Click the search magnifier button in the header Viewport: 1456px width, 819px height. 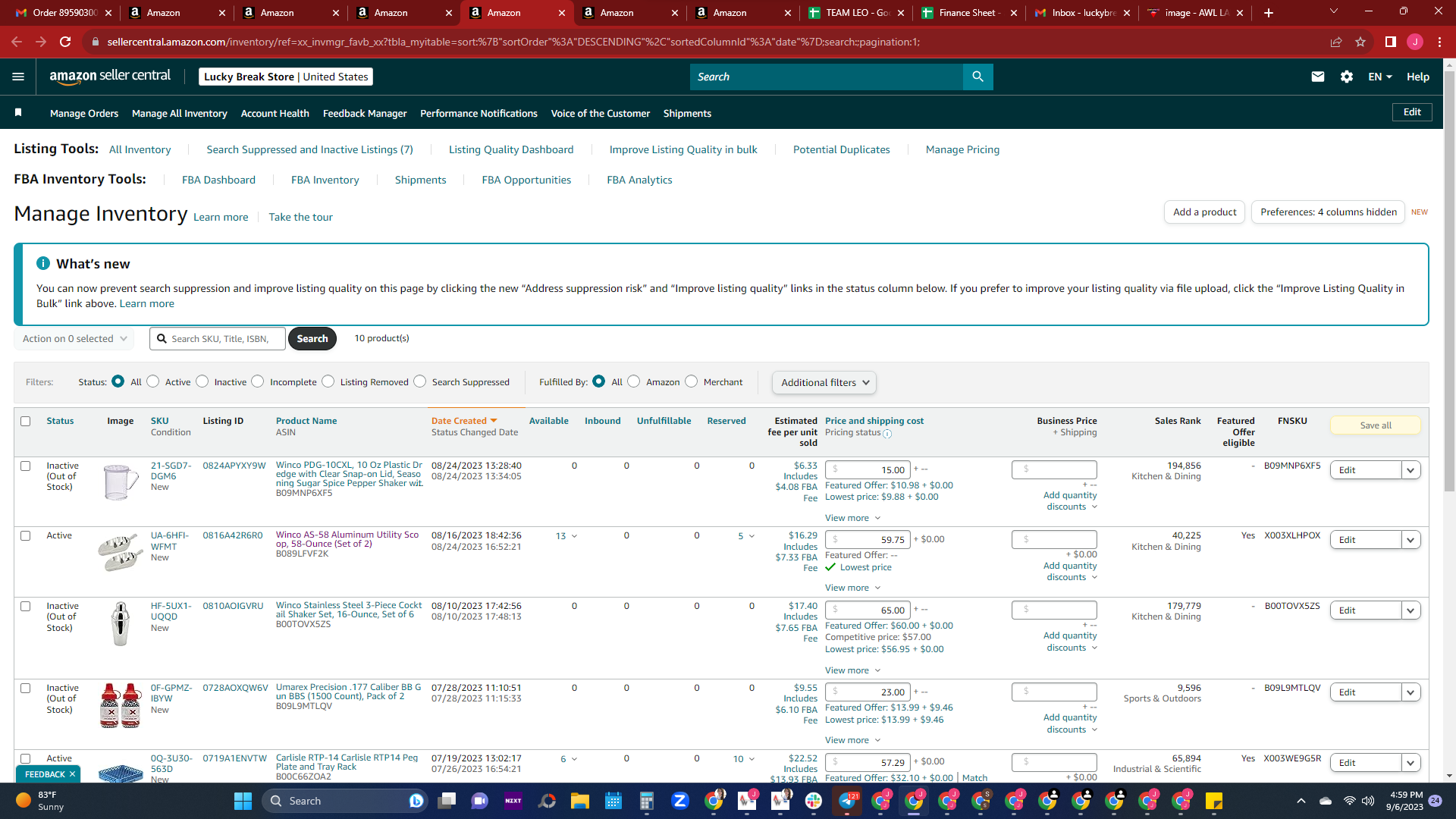(977, 77)
